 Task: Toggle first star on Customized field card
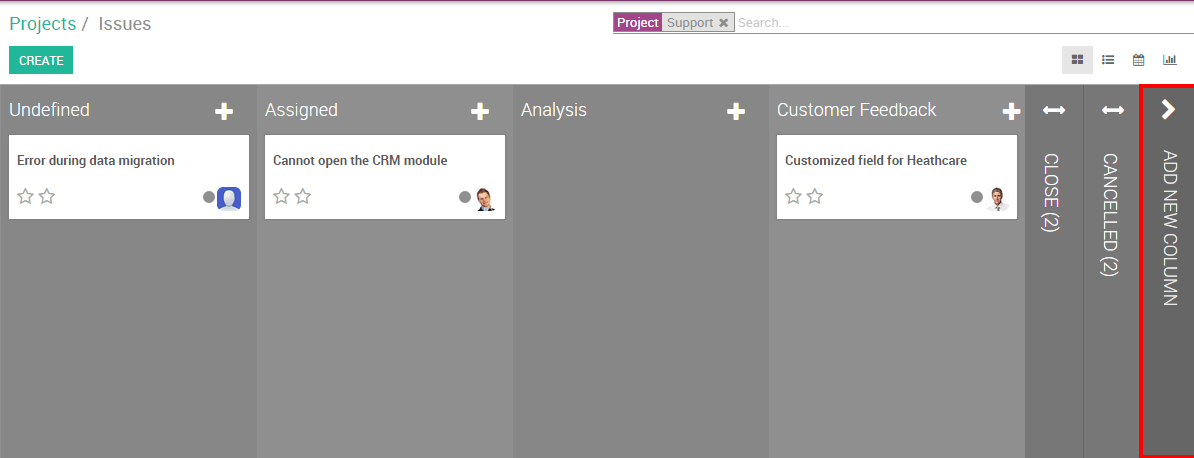point(793,197)
